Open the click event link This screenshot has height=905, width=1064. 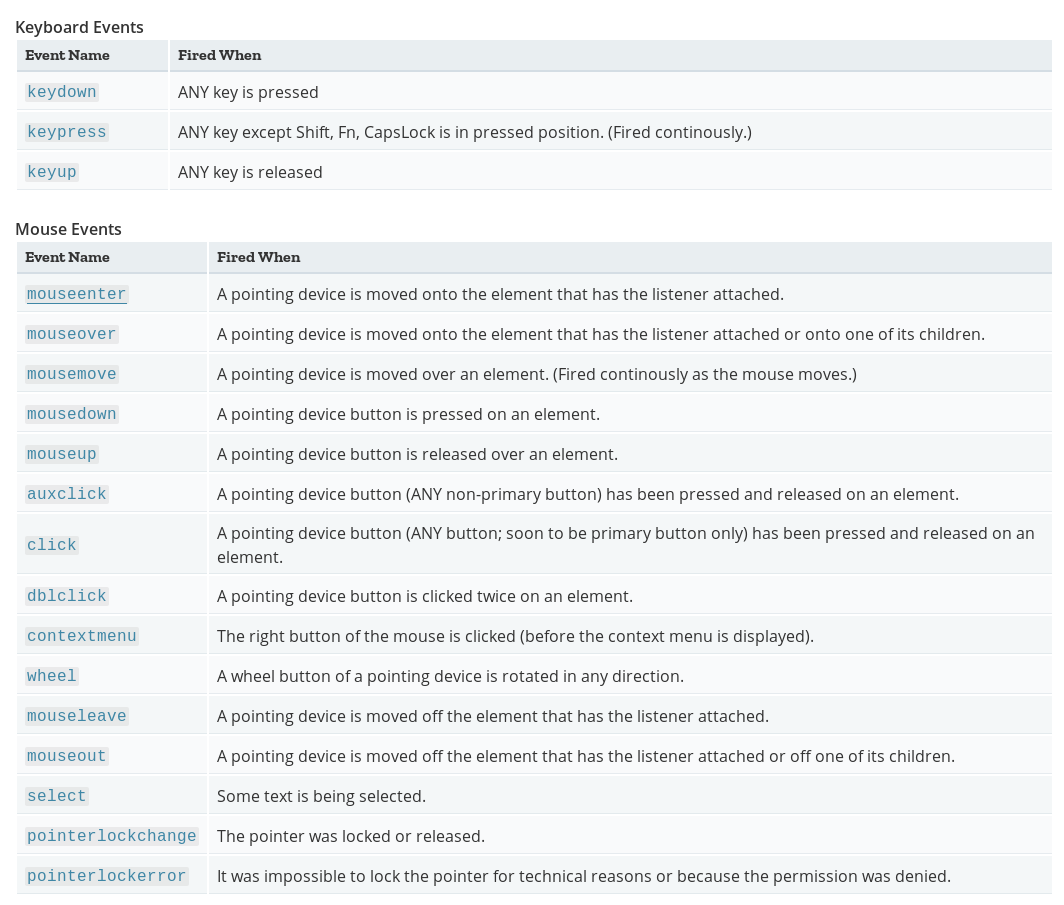[52, 545]
